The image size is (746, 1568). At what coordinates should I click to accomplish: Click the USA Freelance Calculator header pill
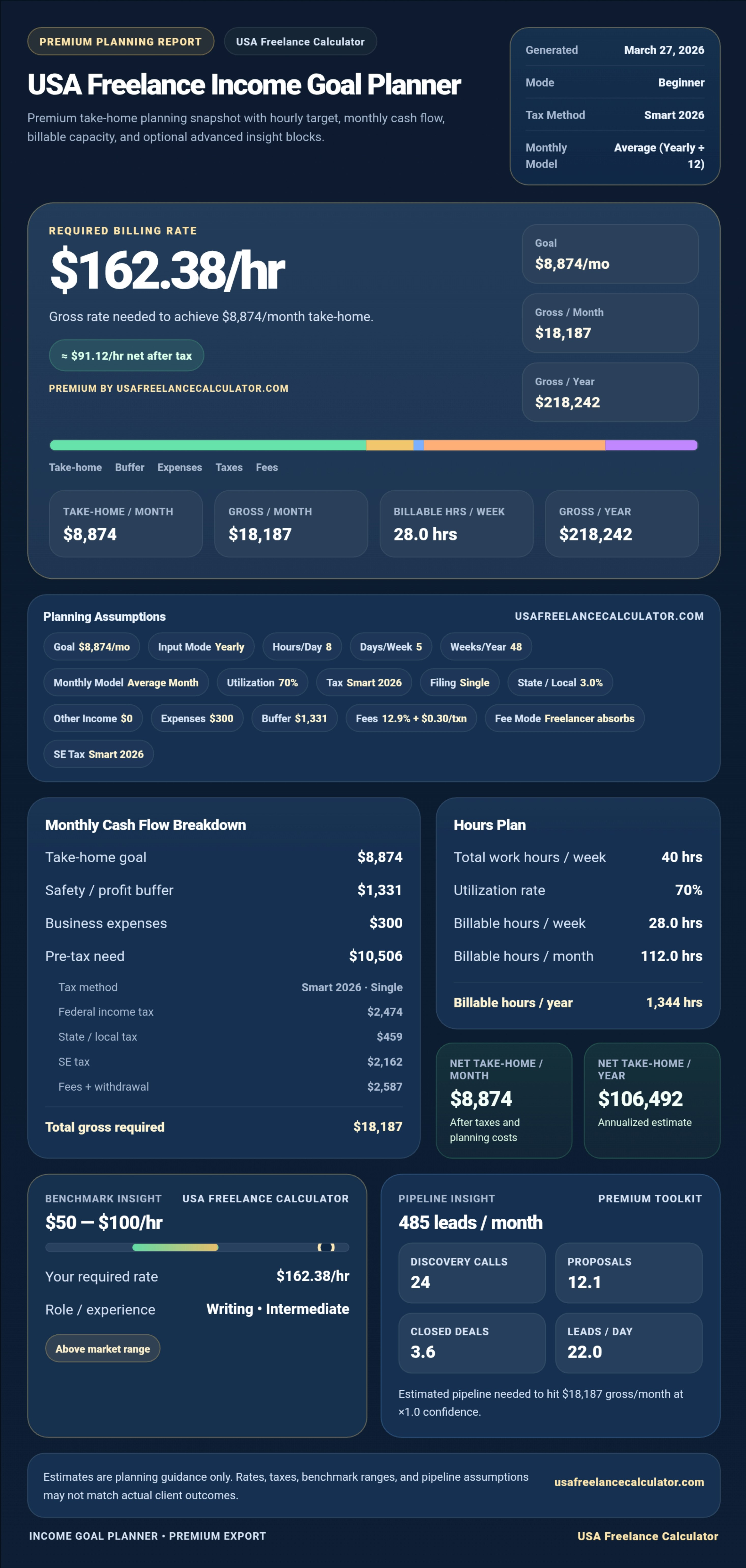click(301, 41)
